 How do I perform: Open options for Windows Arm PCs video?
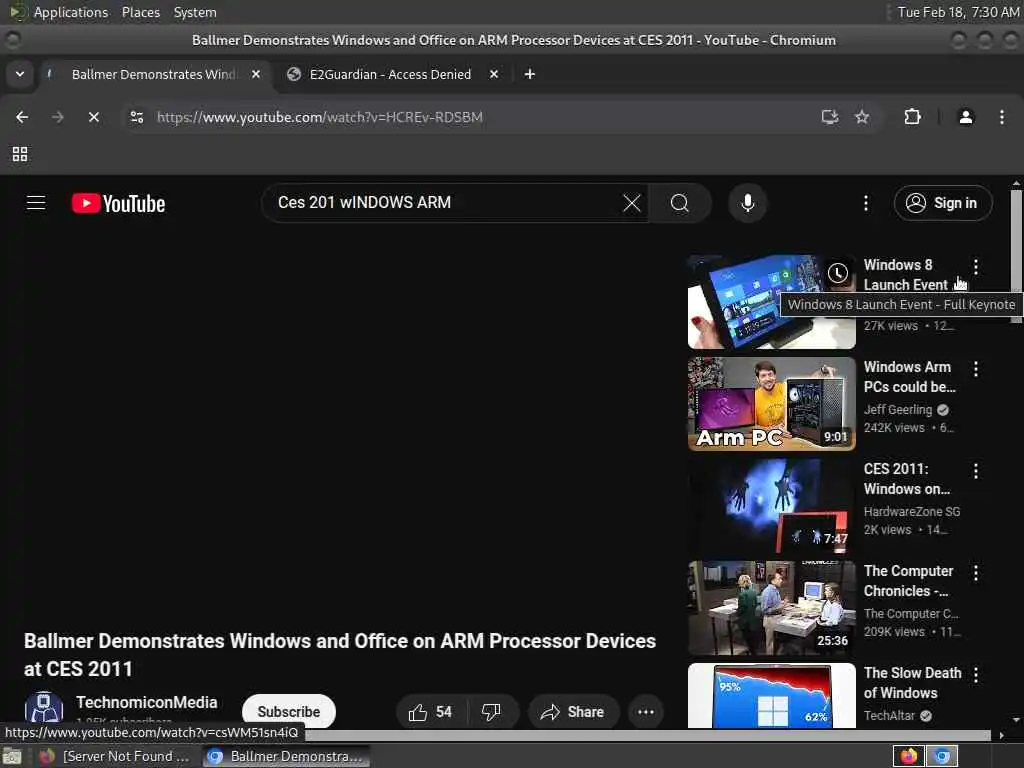pyautogui.click(x=976, y=369)
